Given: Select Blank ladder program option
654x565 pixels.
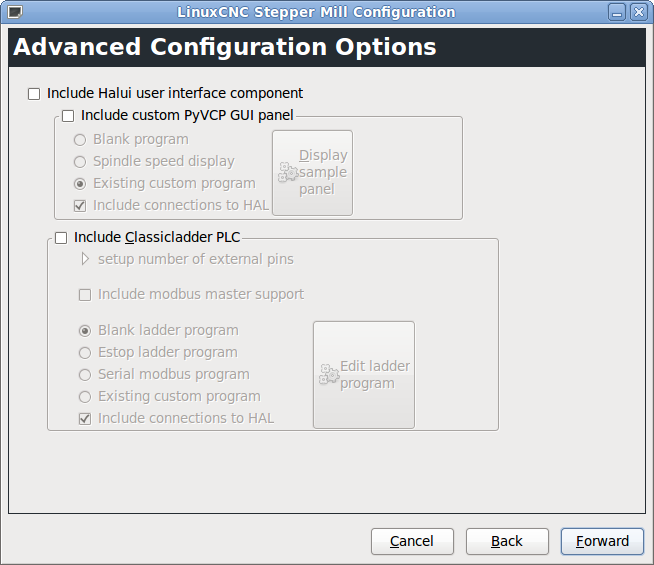Looking at the screenshot, I should tap(85, 331).
